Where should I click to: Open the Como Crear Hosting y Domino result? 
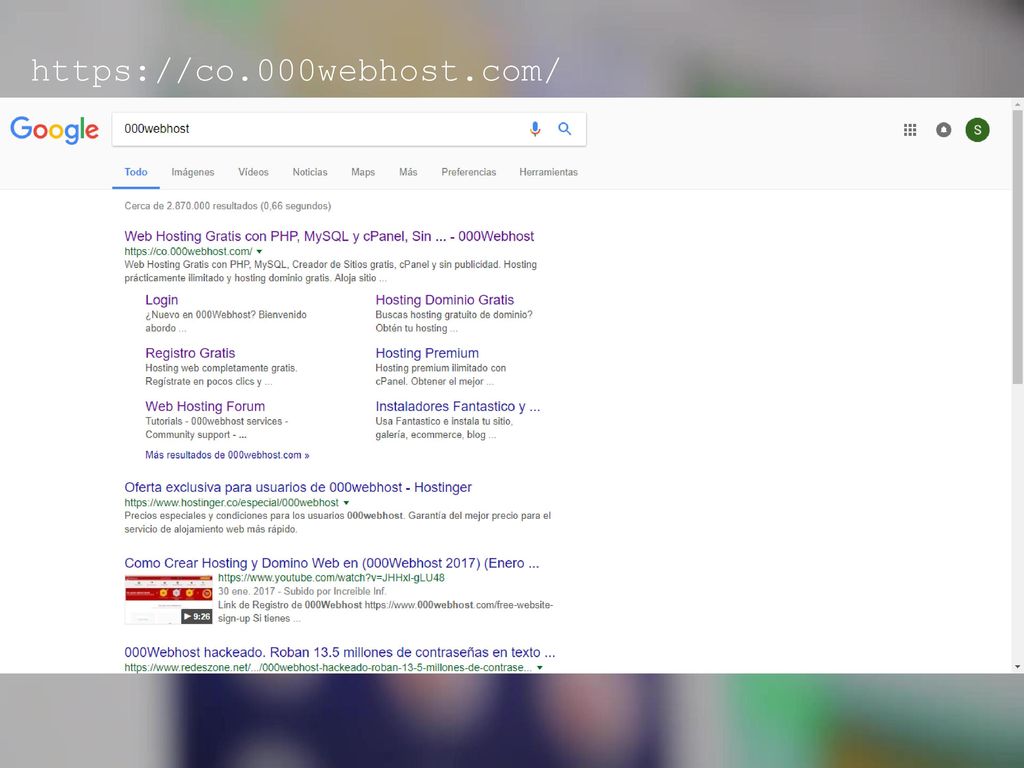(x=332, y=563)
